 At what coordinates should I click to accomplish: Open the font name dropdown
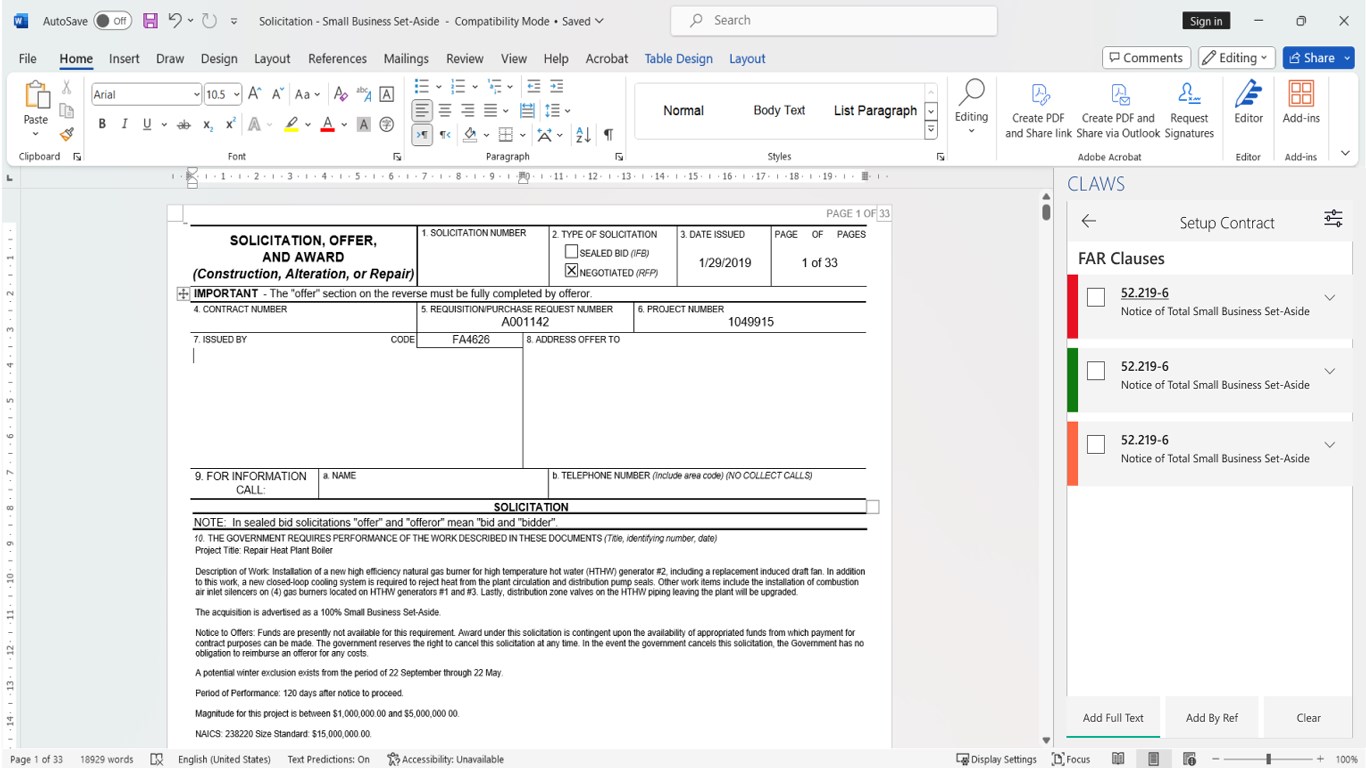(196, 95)
